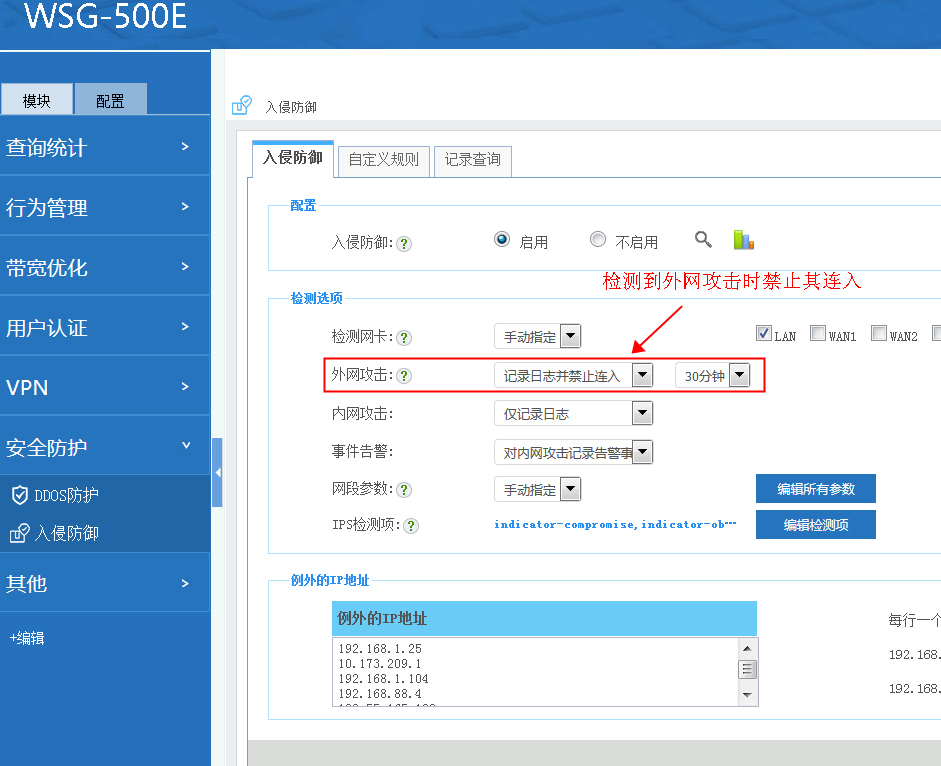The image size is (941, 766).
Task: Switch to the 记录查询 tab
Action: tap(473, 160)
